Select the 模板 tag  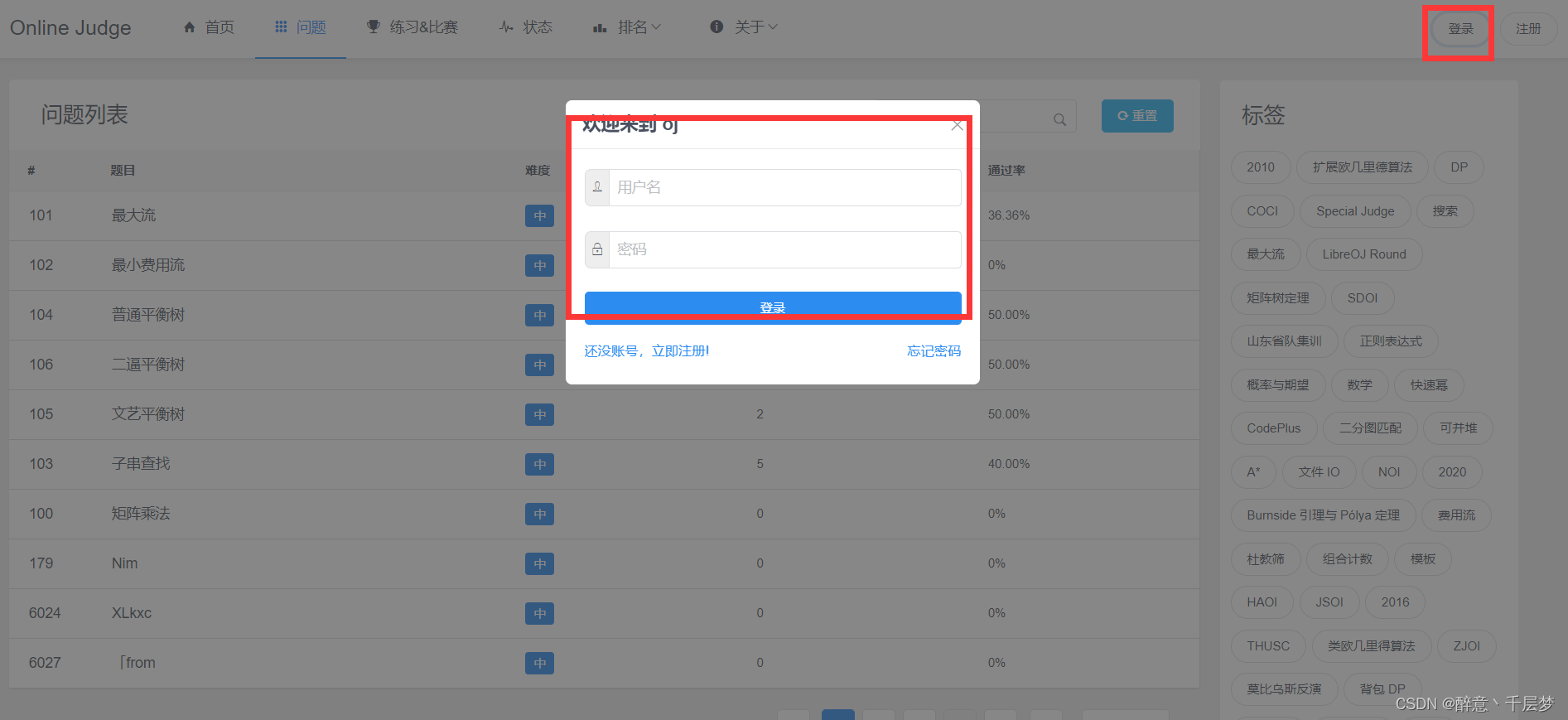(x=1423, y=559)
